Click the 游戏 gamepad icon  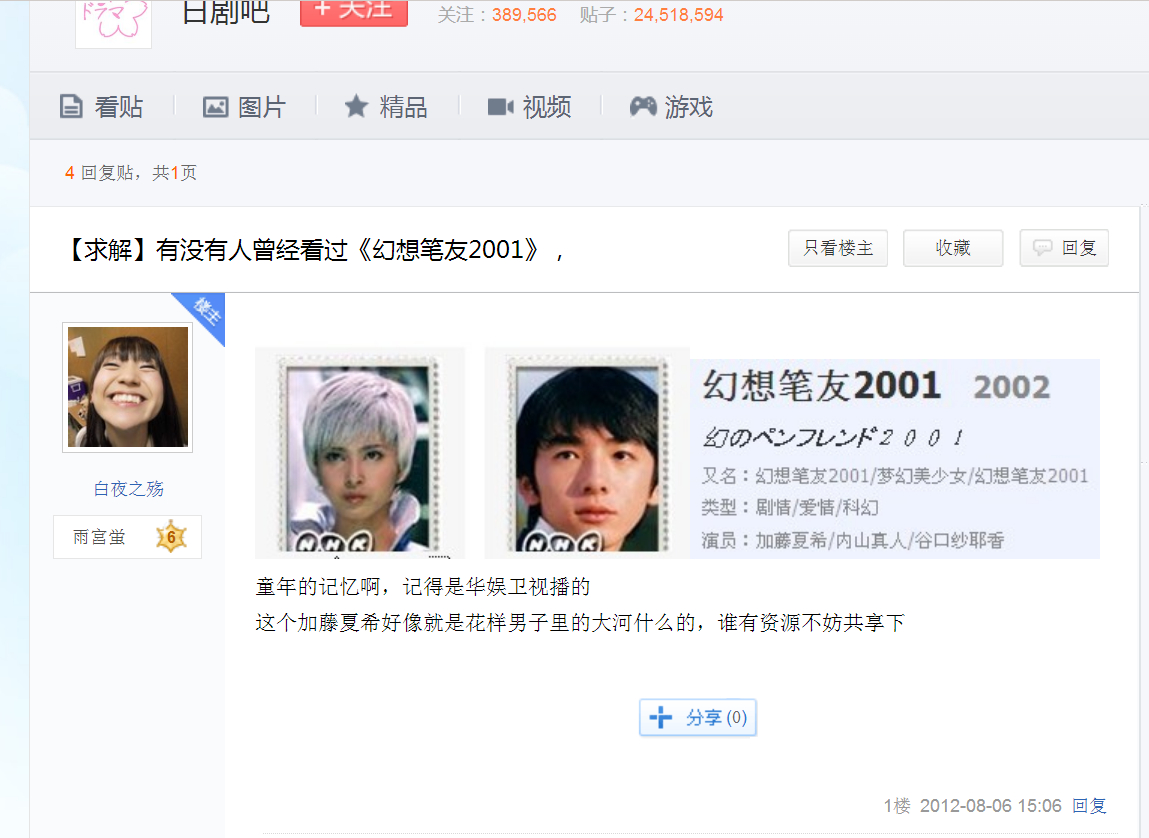(643, 106)
